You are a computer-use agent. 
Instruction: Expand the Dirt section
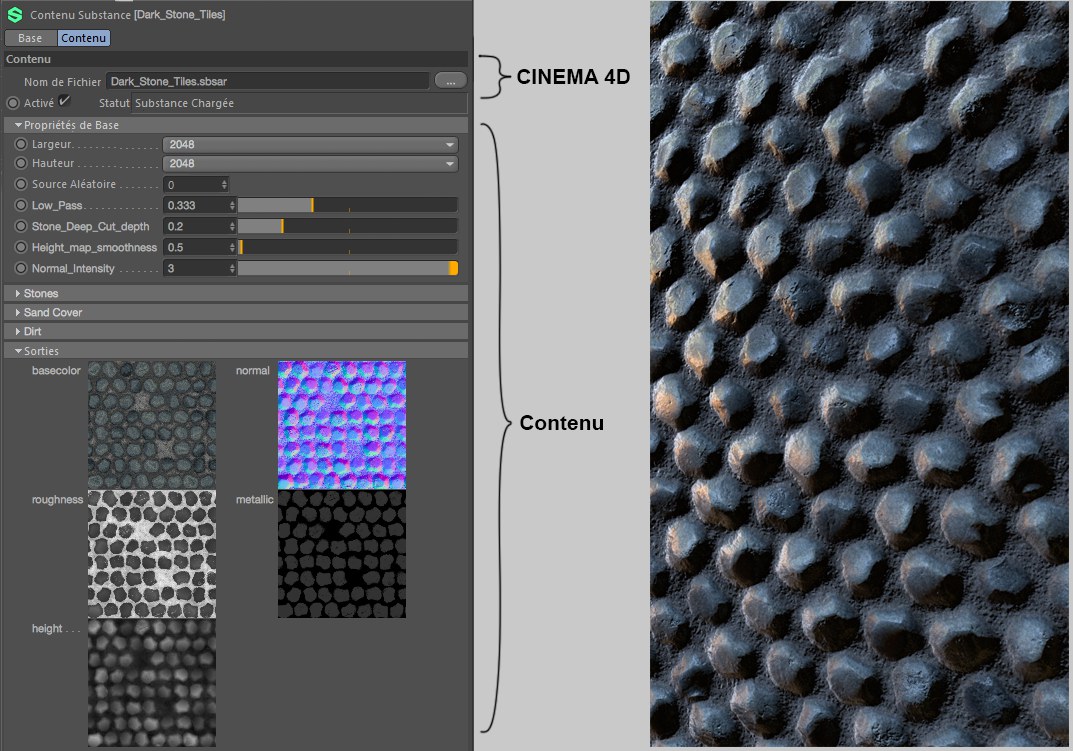click(32, 331)
